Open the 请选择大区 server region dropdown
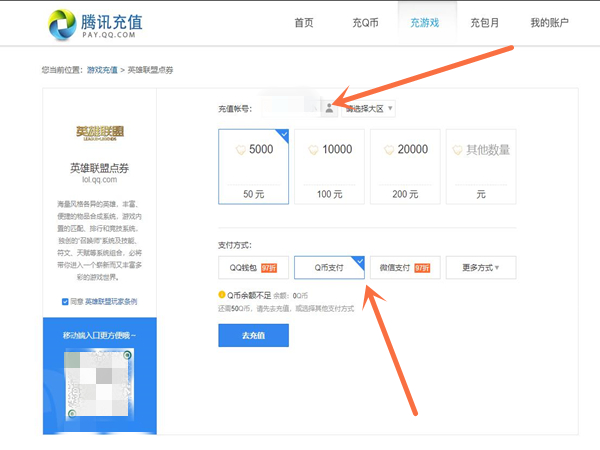This screenshot has width=600, height=450. [x=368, y=108]
